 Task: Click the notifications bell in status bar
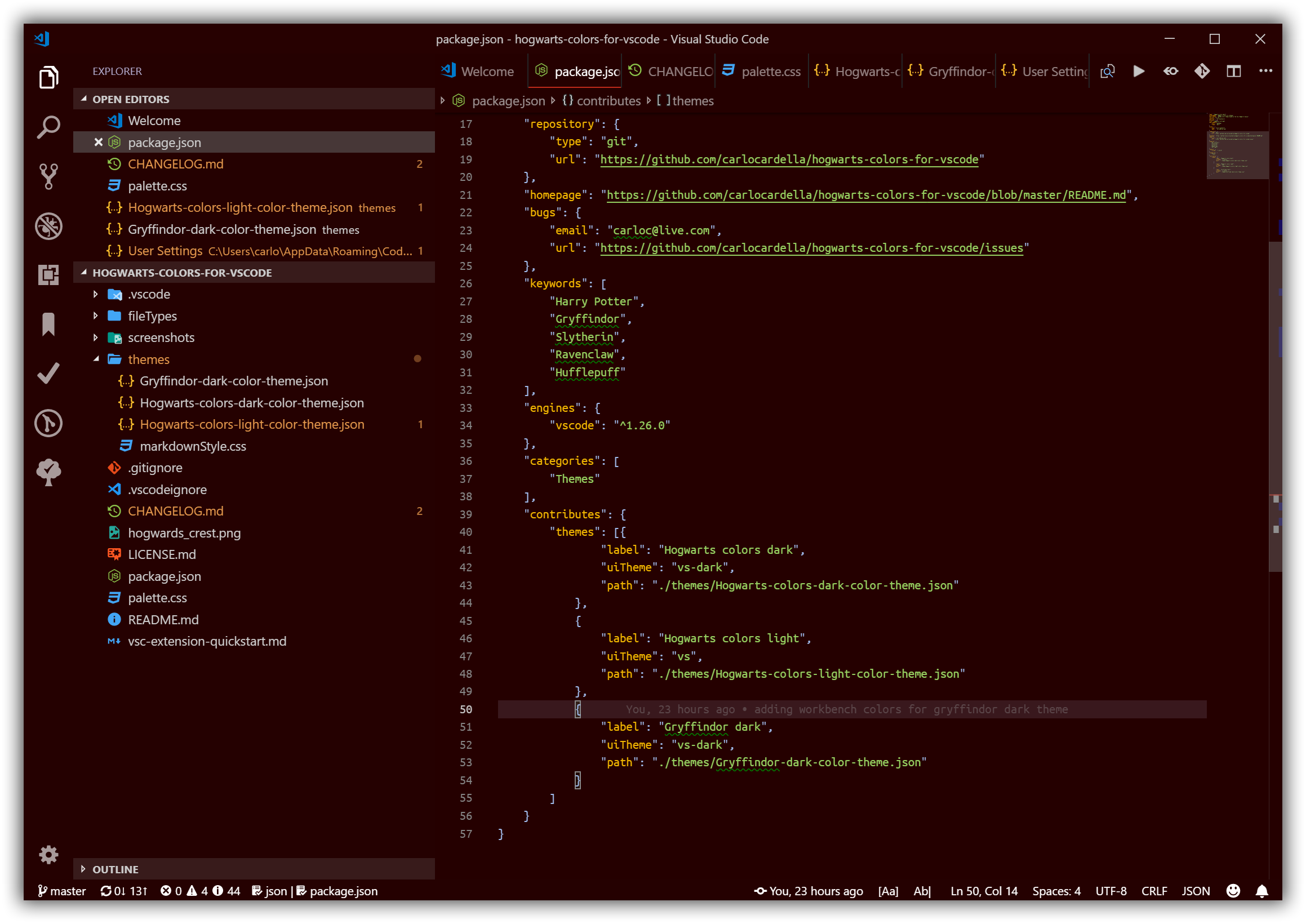click(1261, 891)
